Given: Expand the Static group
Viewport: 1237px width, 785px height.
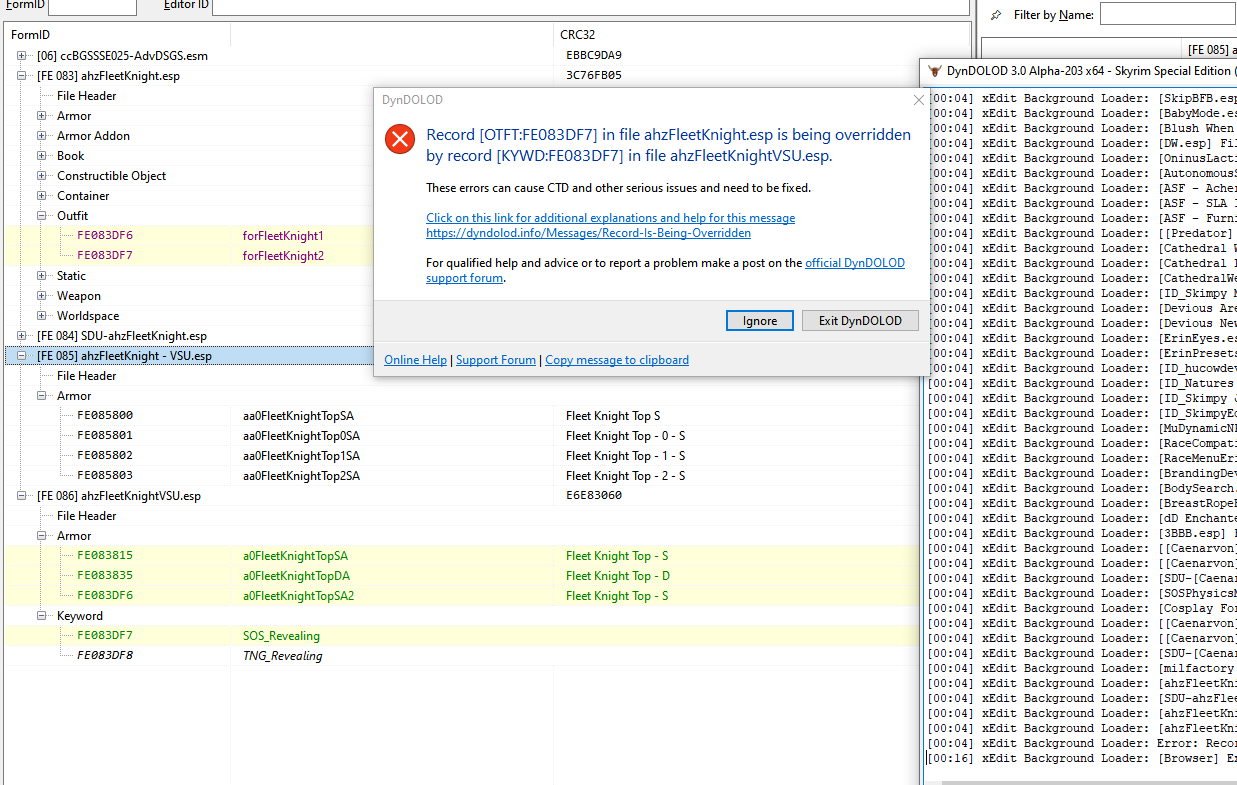Looking at the screenshot, I should click(42, 276).
